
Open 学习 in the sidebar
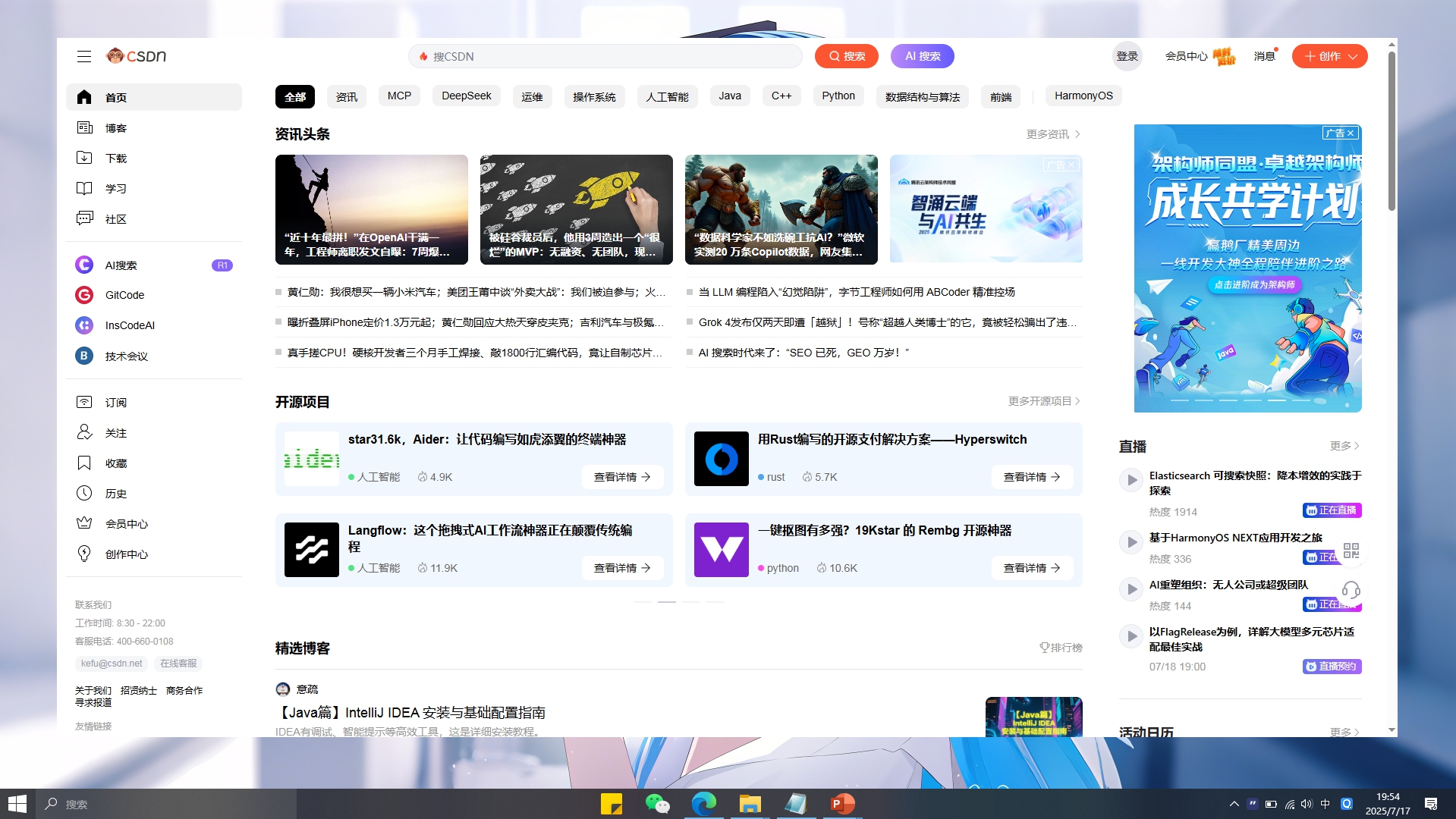click(x=154, y=189)
